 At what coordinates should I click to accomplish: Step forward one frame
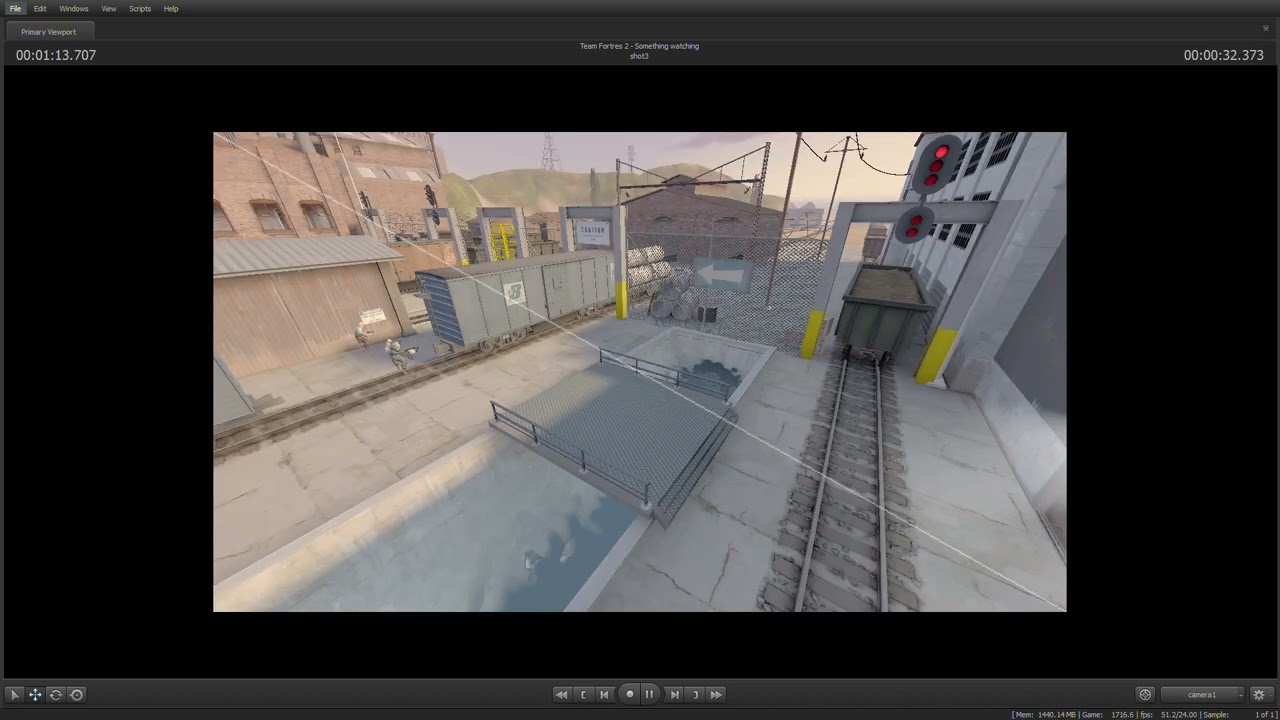pyautogui.click(x=674, y=694)
